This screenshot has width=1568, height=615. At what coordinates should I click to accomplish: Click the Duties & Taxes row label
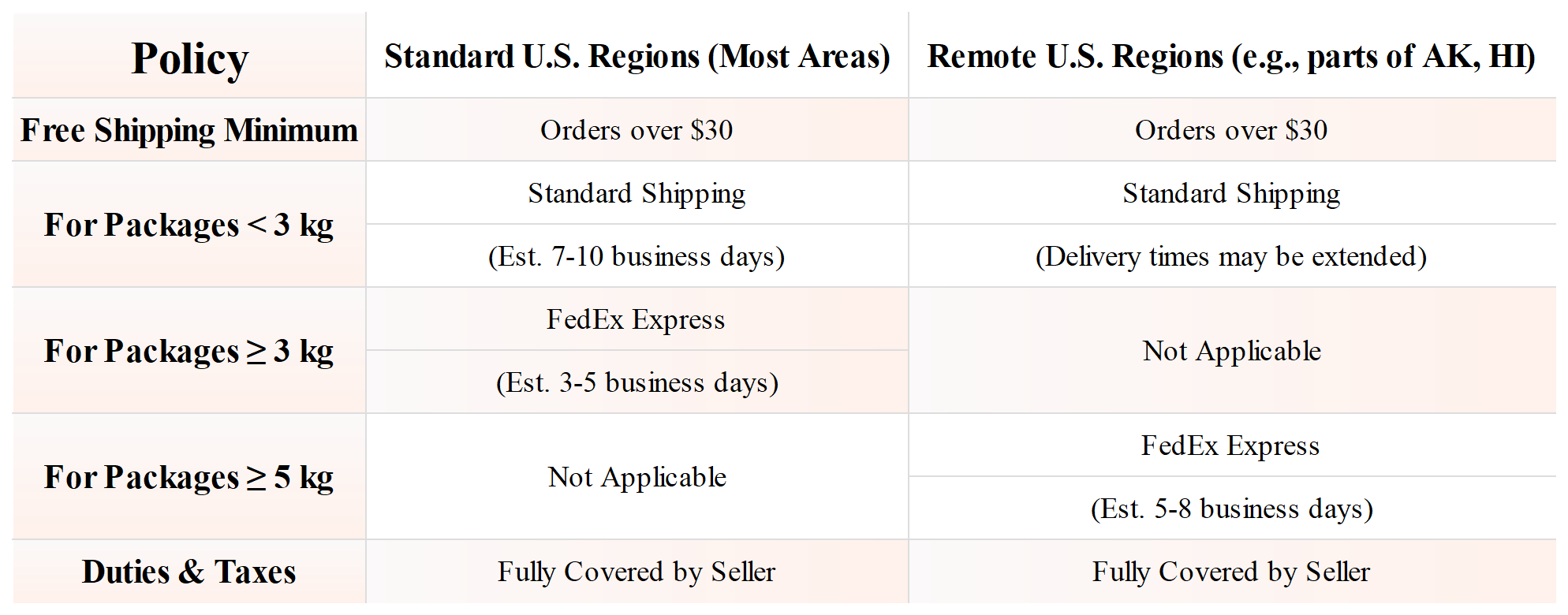pyautogui.click(x=189, y=572)
